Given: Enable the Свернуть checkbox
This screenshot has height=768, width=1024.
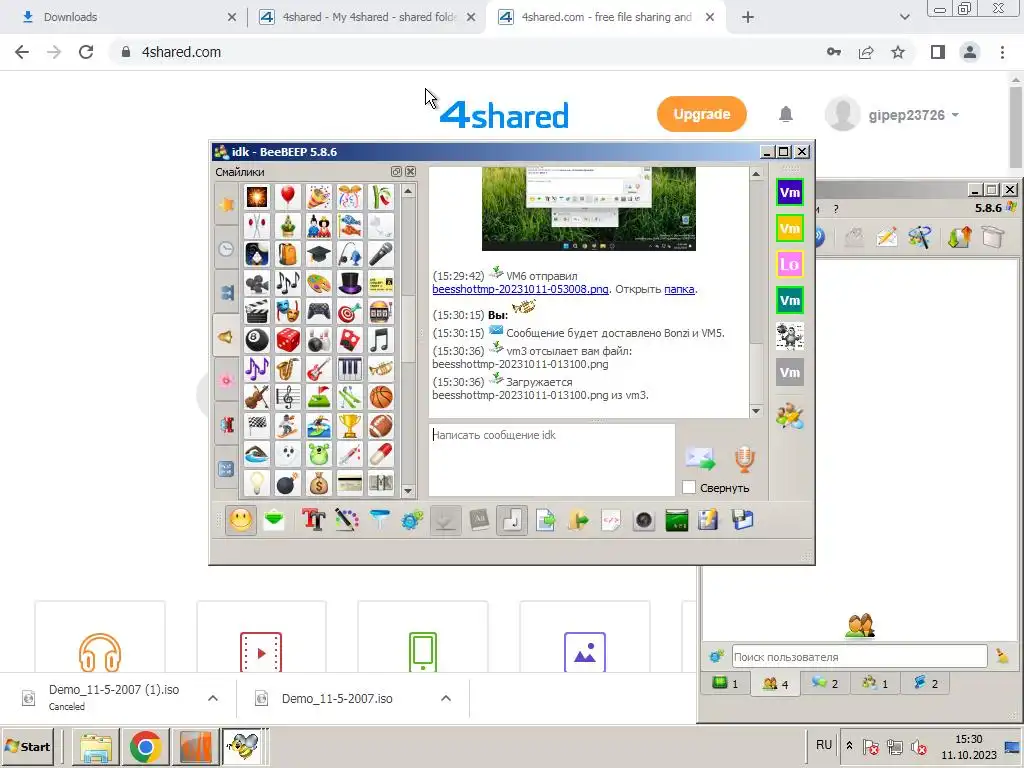Looking at the screenshot, I should (x=689, y=487).
